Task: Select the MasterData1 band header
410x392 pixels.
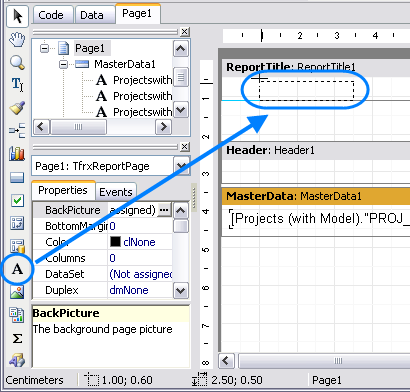Action: tap(316, 196)
